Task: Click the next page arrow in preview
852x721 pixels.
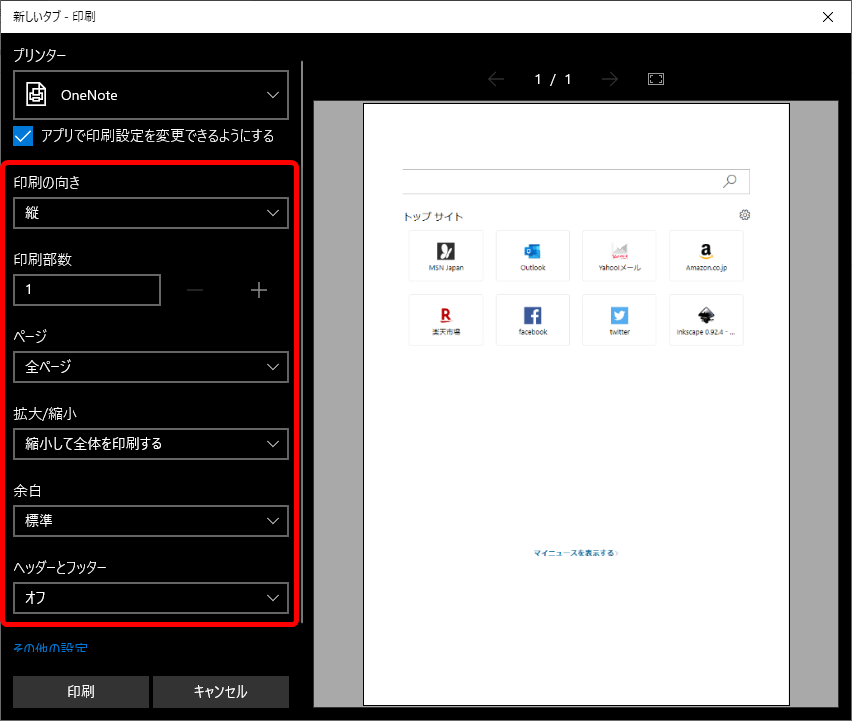Action: coord(610,78)
